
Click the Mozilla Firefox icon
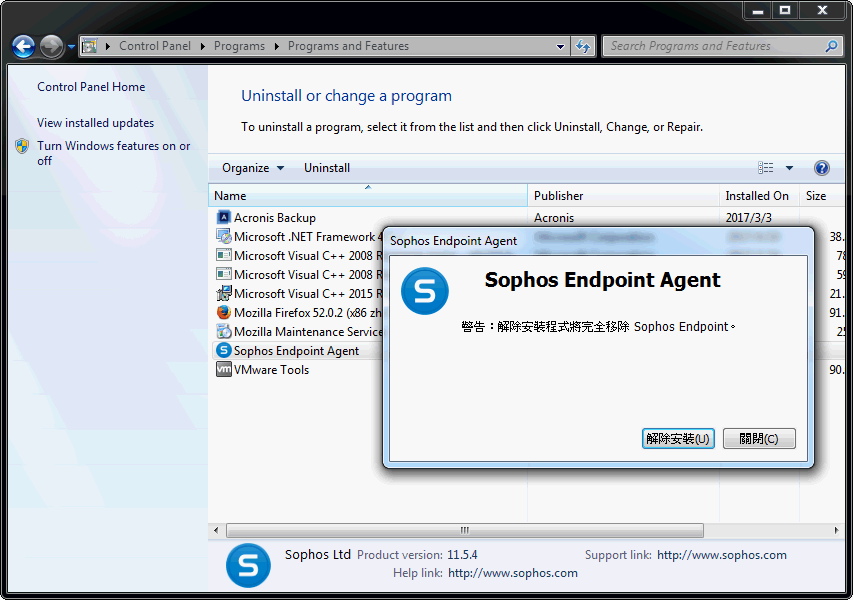[x=223, y=312]
